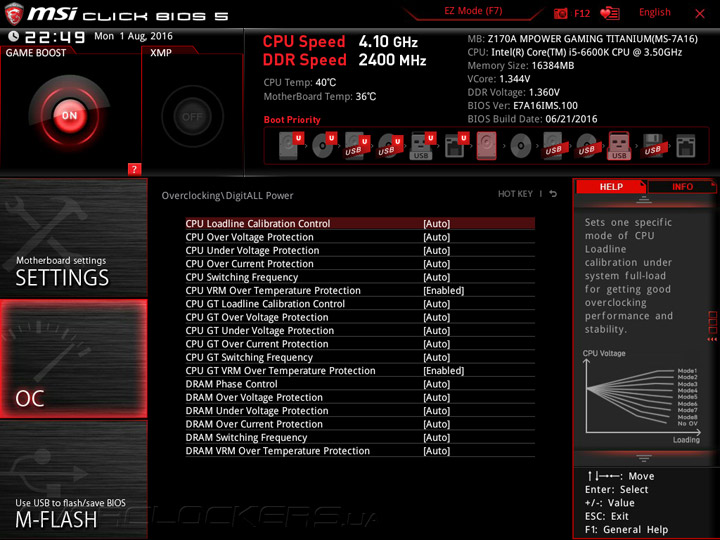Select DRAM Switching Frequency row

coord(360,437)
